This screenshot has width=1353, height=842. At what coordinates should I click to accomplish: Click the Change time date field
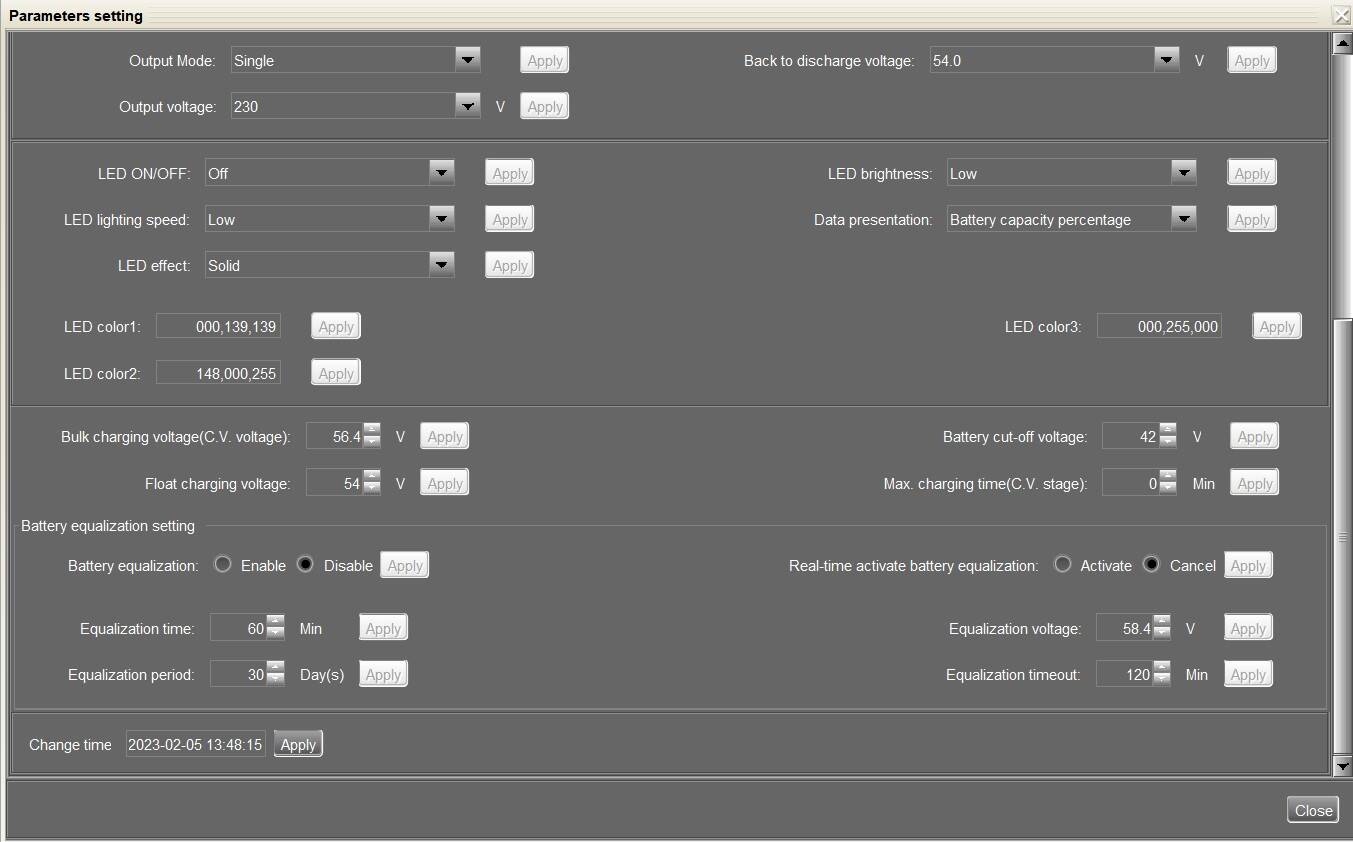click(x=196, y=744)
